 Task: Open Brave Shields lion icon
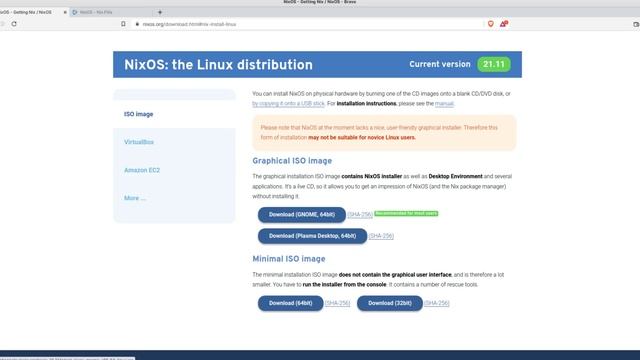491,24
